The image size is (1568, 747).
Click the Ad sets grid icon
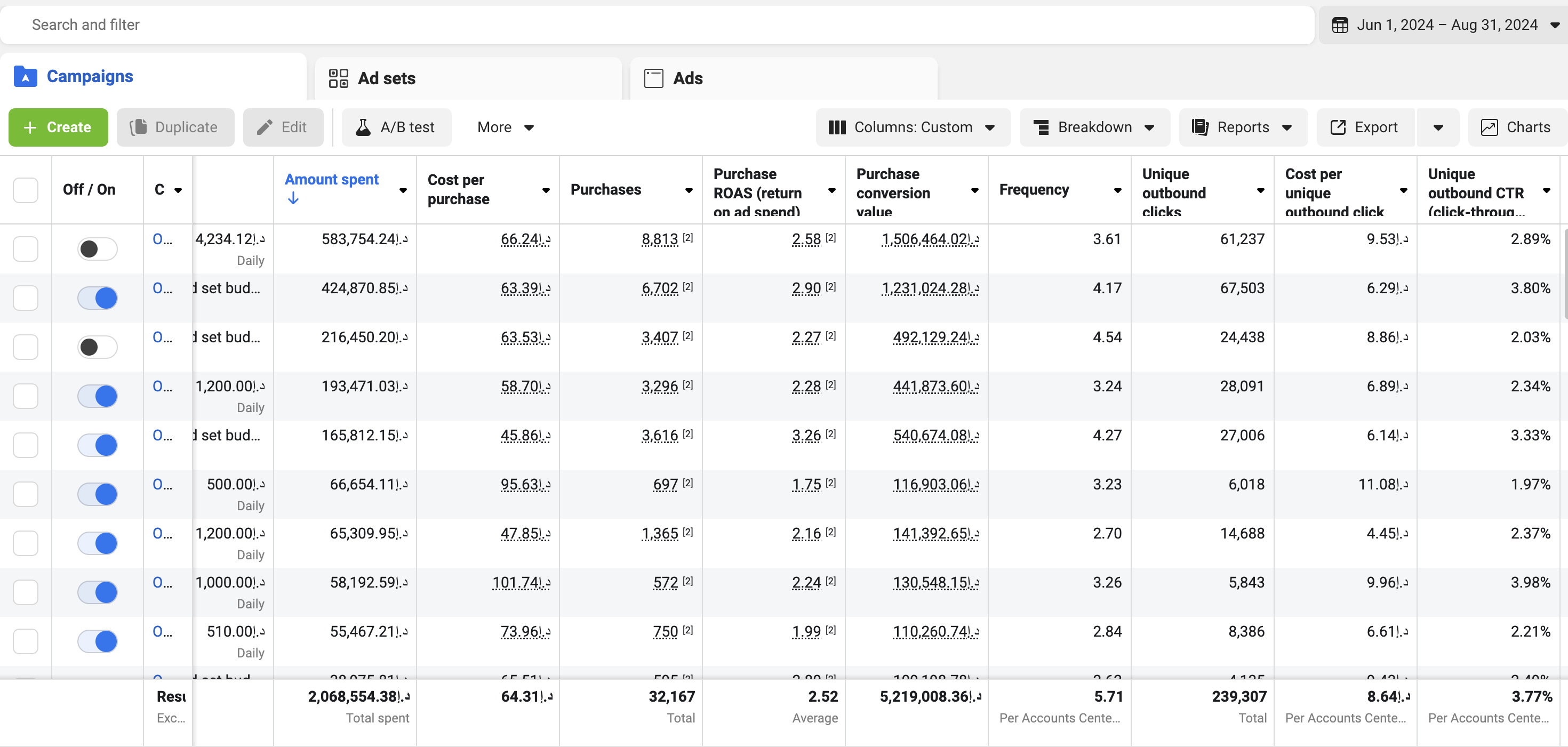pyautogui.click(x=338, y=78)
